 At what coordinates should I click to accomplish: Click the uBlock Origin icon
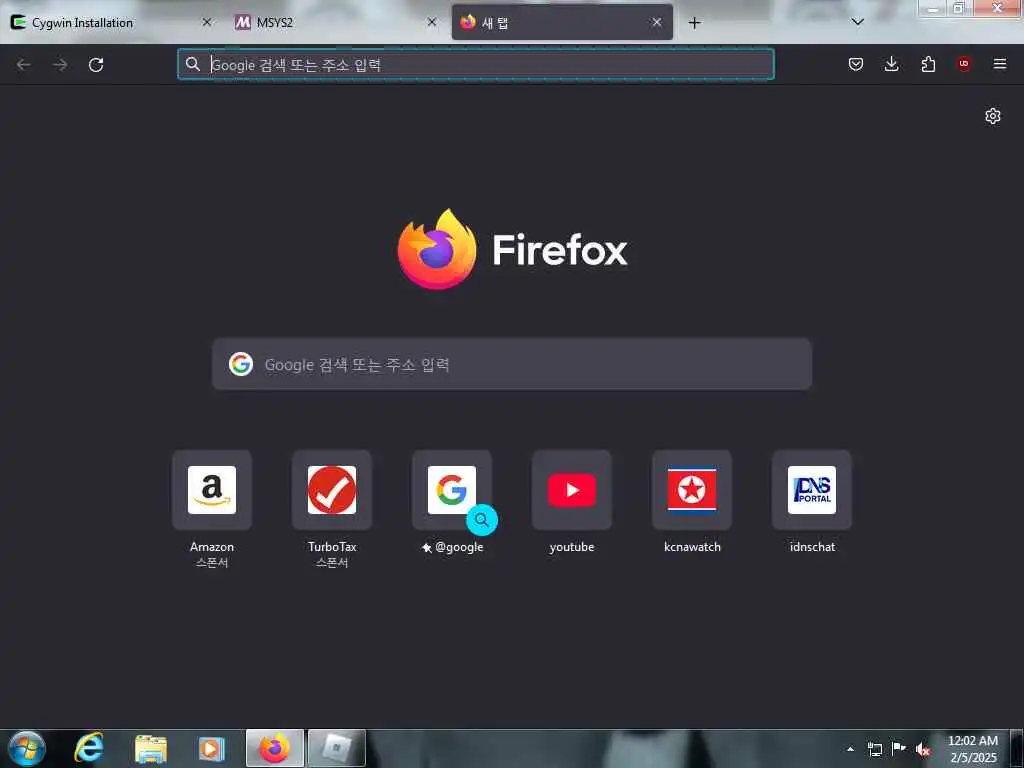click(x=964, y=64)
